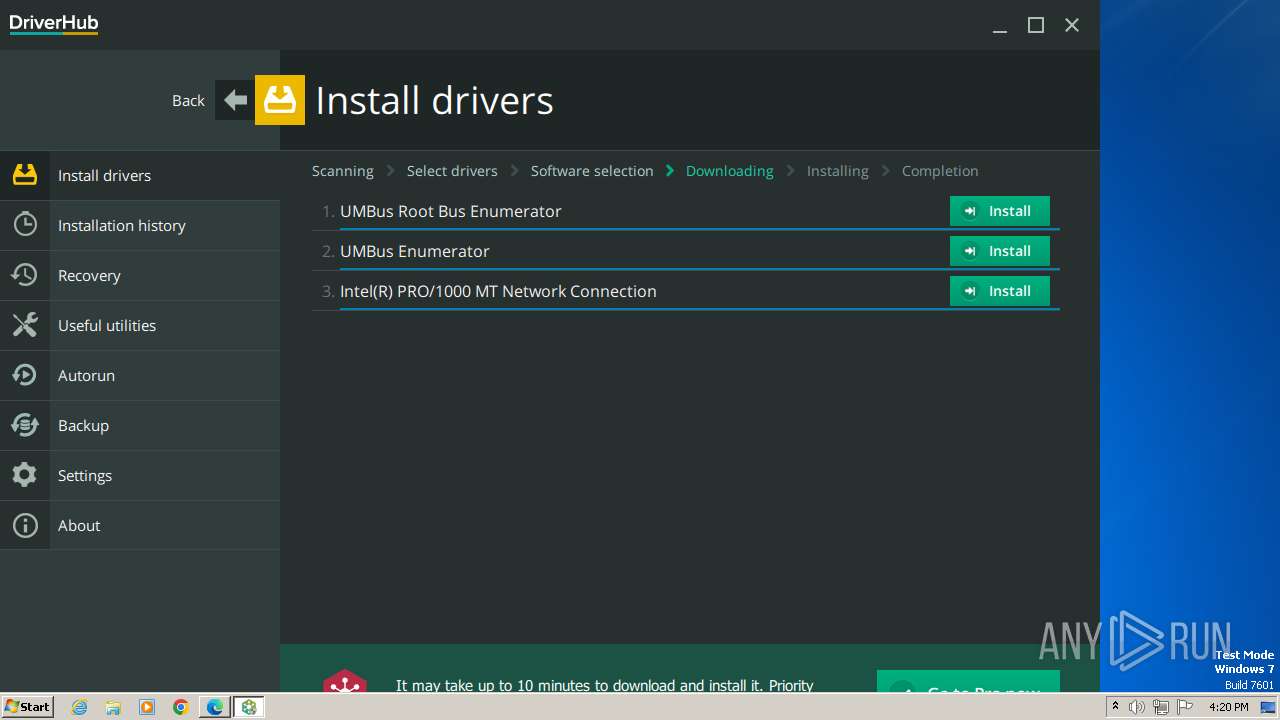Open Settings gear icon in sidebar
The height and width of the screenshot is (720, 1280).
25,475
